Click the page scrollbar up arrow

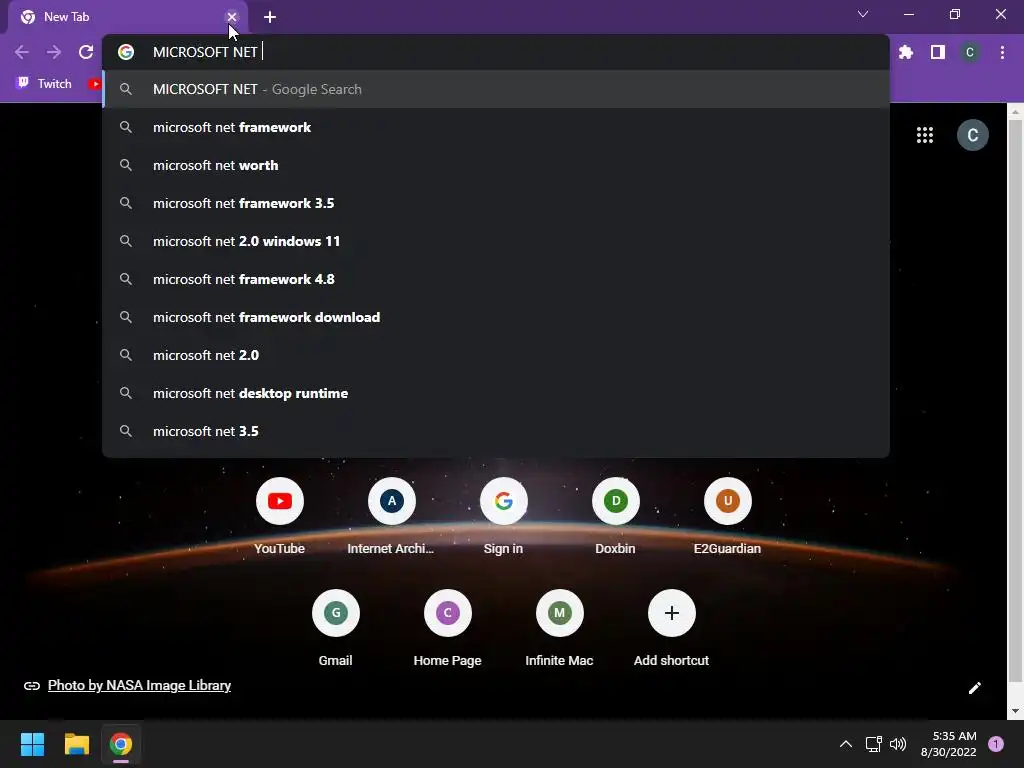point(1015,112)
